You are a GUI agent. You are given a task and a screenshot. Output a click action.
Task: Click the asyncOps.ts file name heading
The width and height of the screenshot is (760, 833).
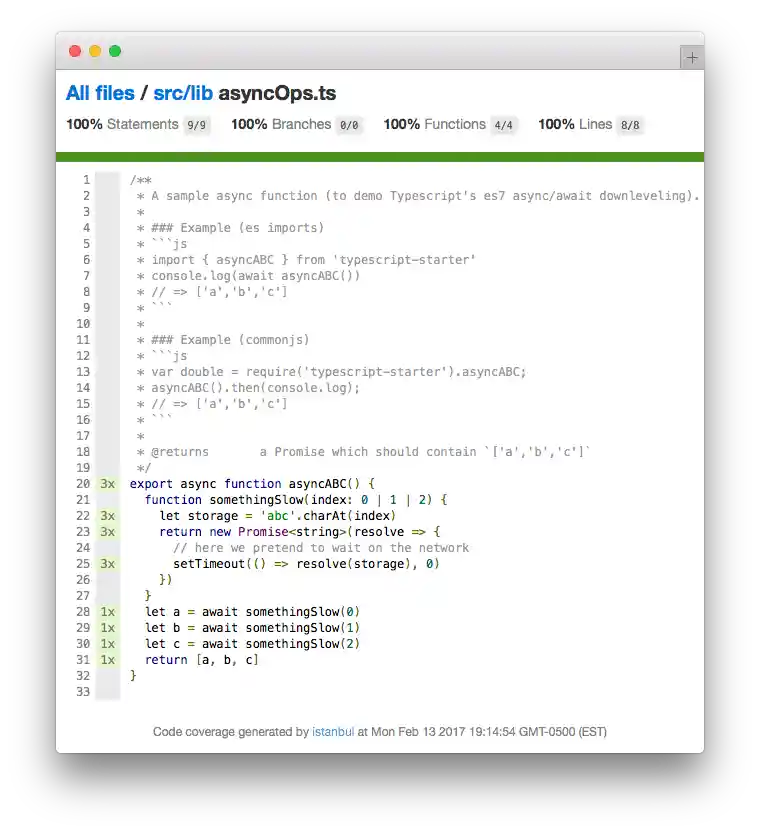point(277,93)
